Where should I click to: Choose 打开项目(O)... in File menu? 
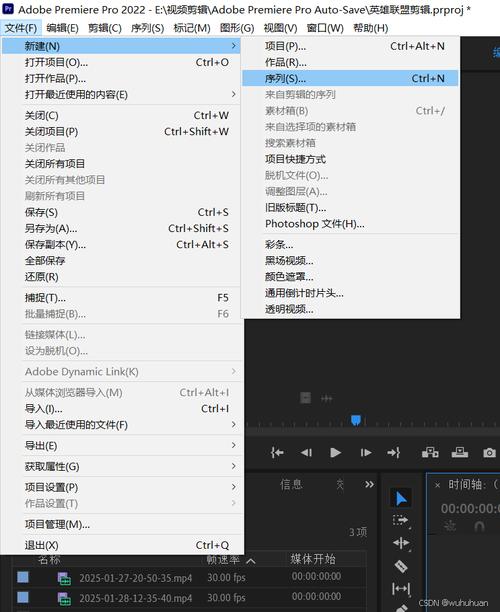pyautogui.click(x=121, y=62)
